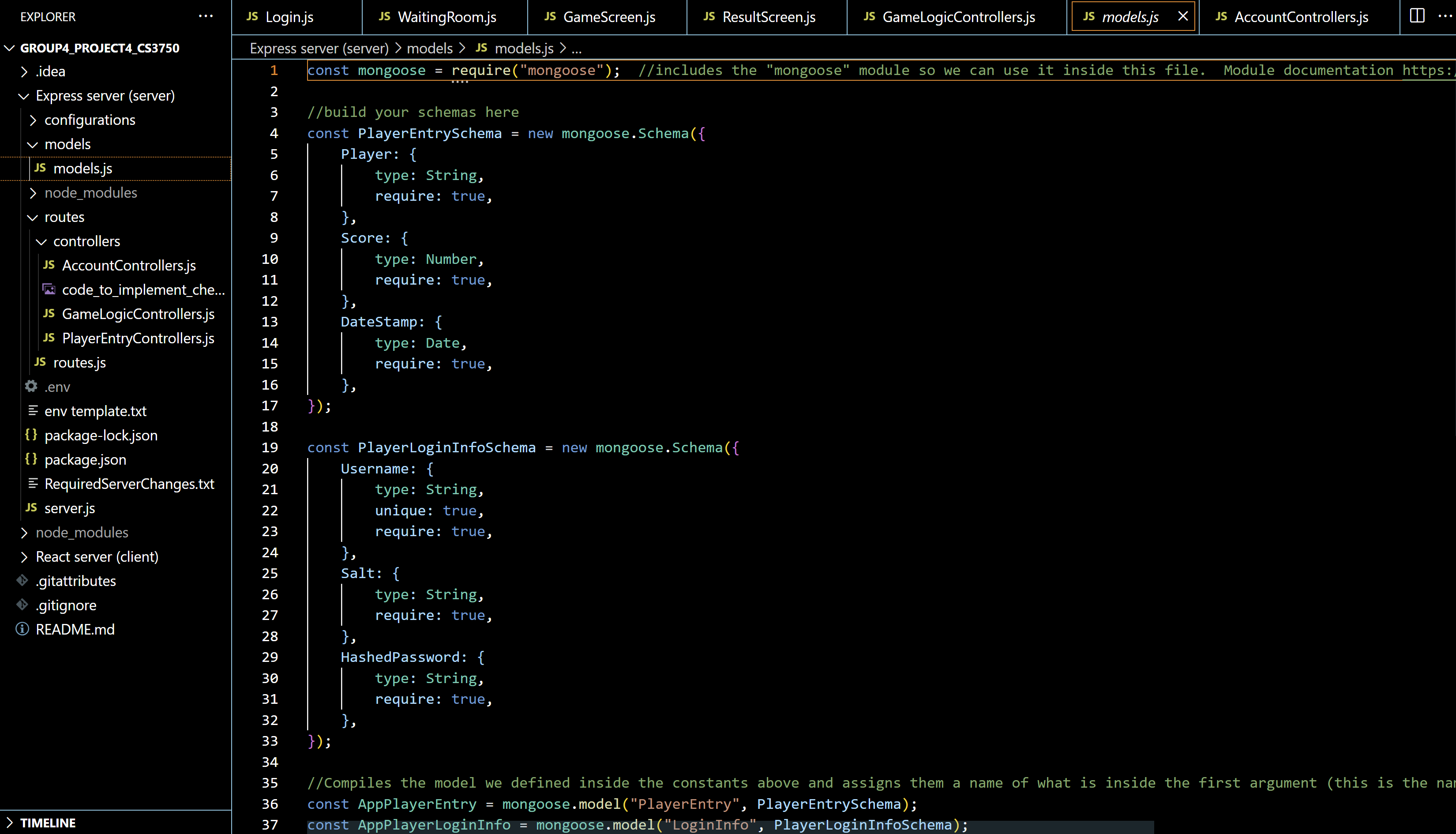Click PlayerLoginInfoSchema declaration on line 19
The height and width of the screenshot is (834, 1456).
[x=447, y=447]
